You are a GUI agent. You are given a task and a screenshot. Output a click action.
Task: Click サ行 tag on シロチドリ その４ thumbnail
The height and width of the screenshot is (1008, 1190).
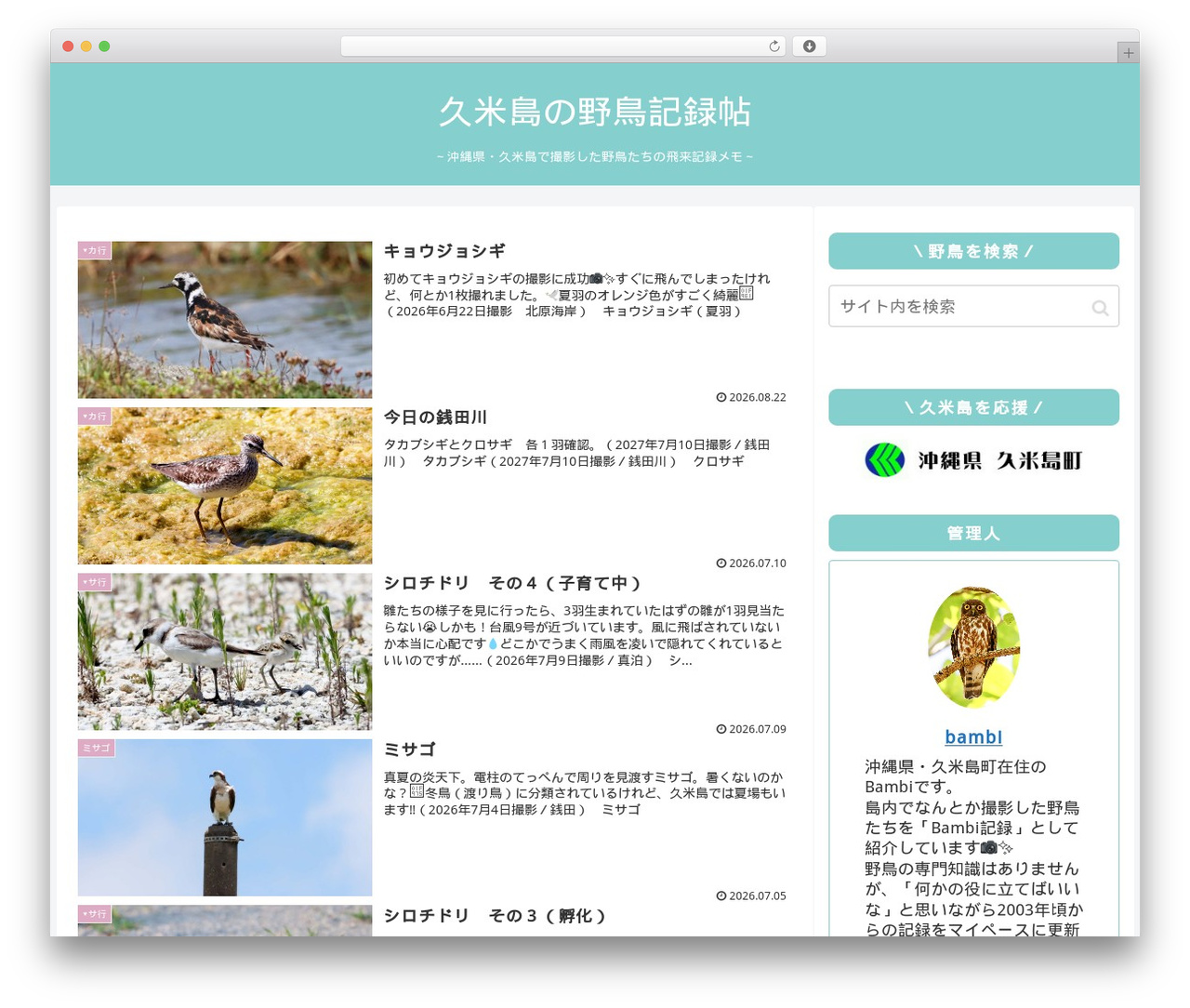pos(95,582)
